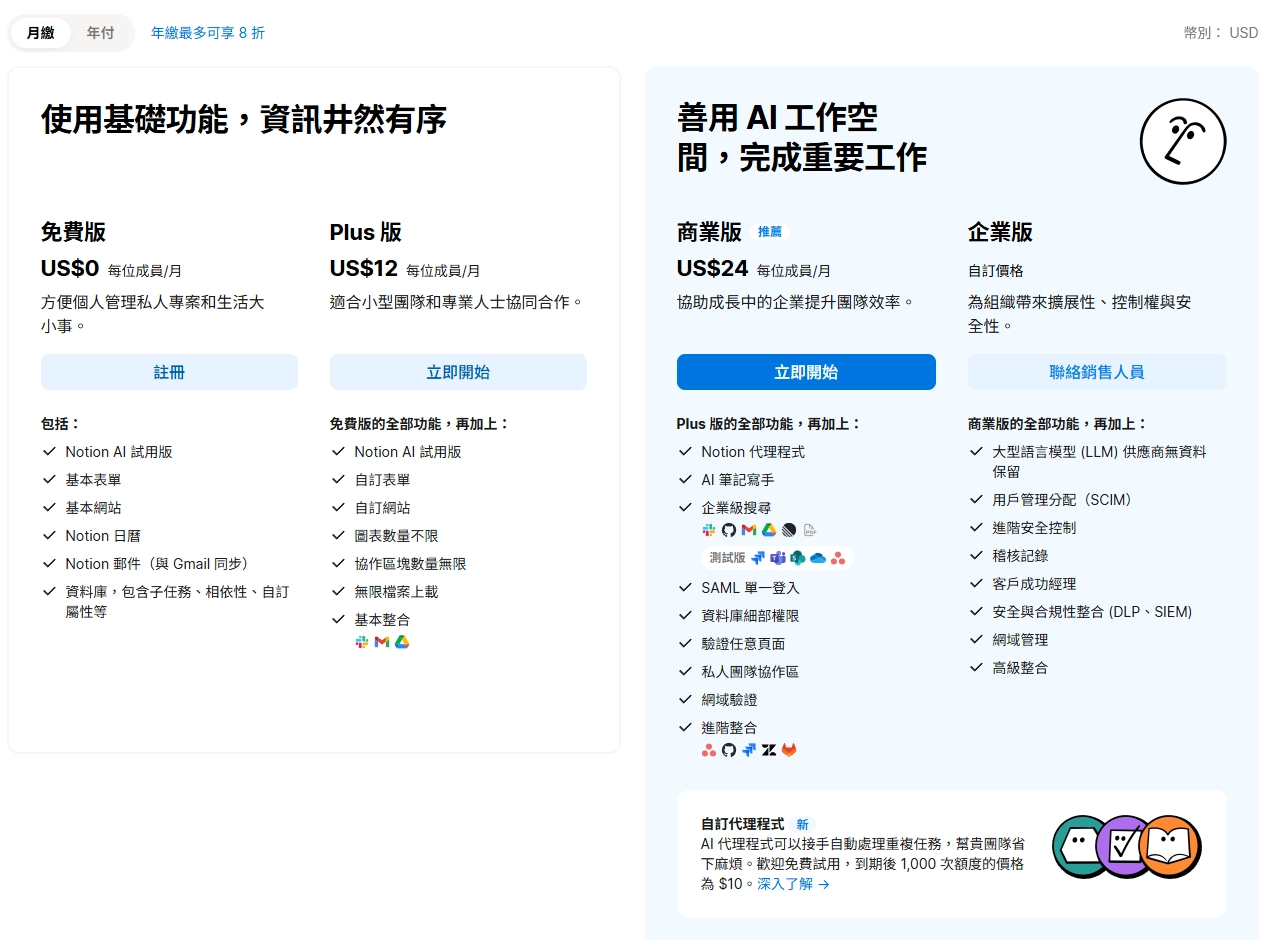Click the 推薦 badge on 商業版
This screenshot has width=1274, height=940.
(771, 231)
